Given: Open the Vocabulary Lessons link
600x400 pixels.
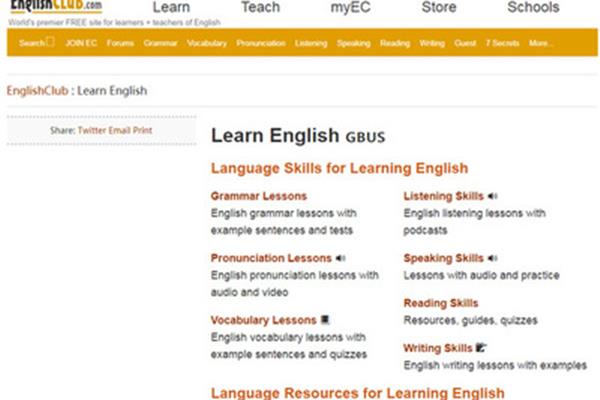Looking at the screenshot, I should (x=264, y=320).
